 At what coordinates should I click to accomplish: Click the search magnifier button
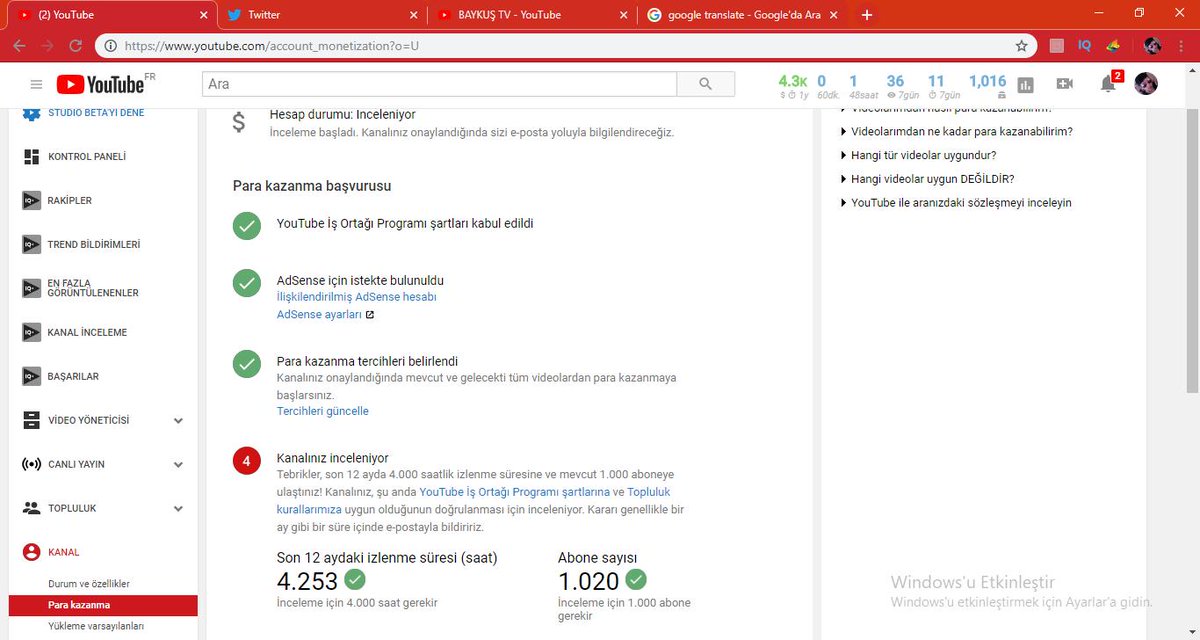706,85
